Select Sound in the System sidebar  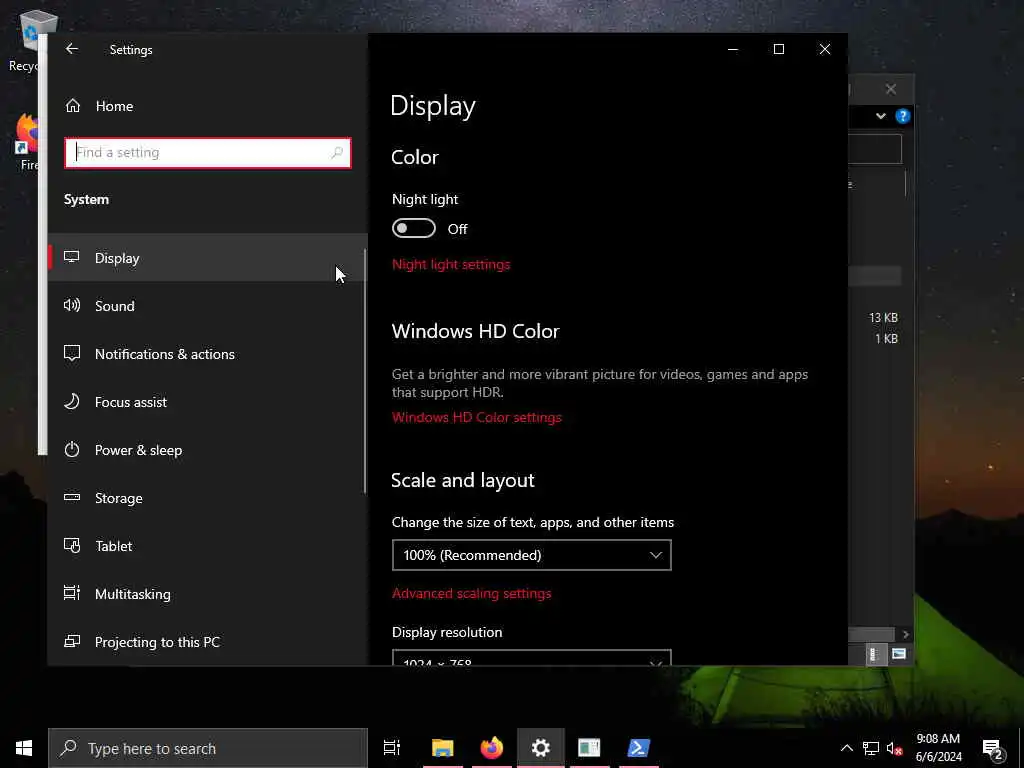[208, 306]
